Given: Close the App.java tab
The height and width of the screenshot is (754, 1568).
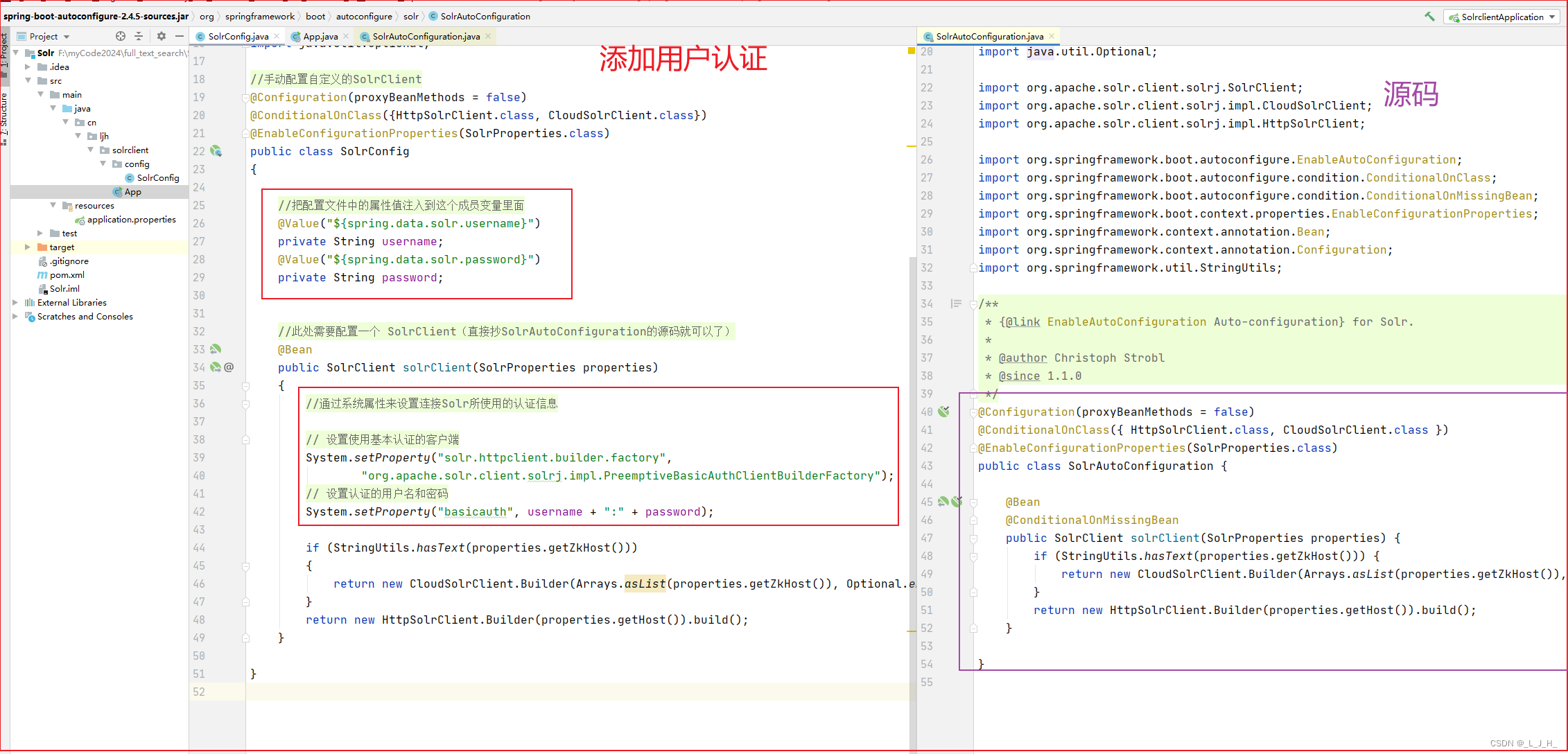Looking at the screenshot, I should (346, 36).
